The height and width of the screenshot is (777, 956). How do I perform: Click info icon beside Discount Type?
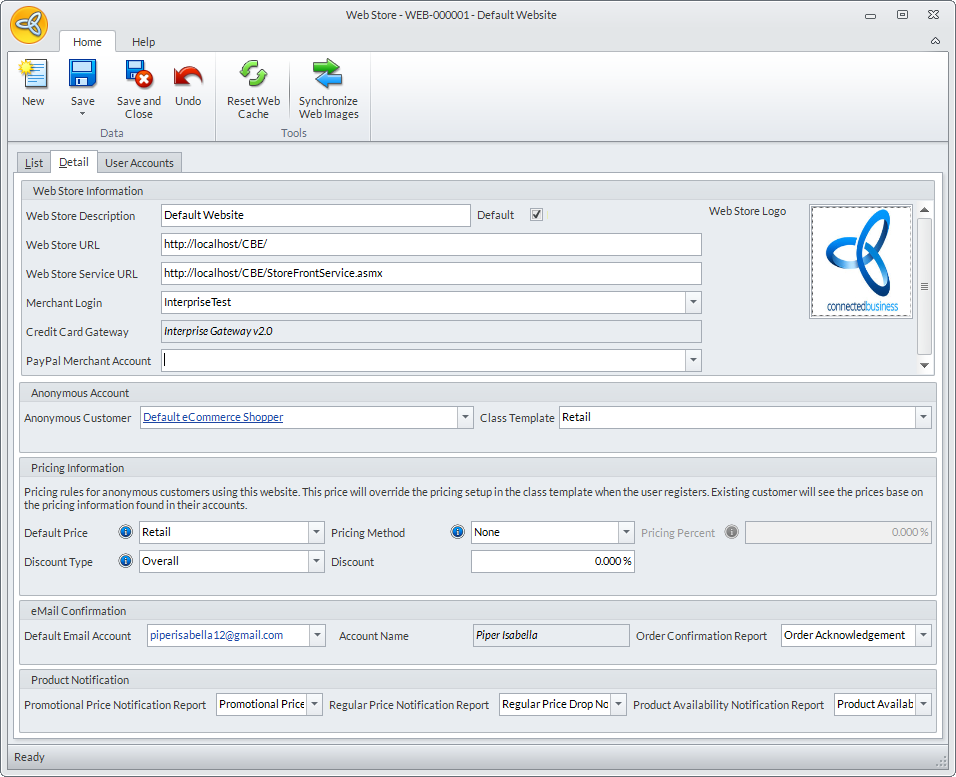tap(126, 562)
